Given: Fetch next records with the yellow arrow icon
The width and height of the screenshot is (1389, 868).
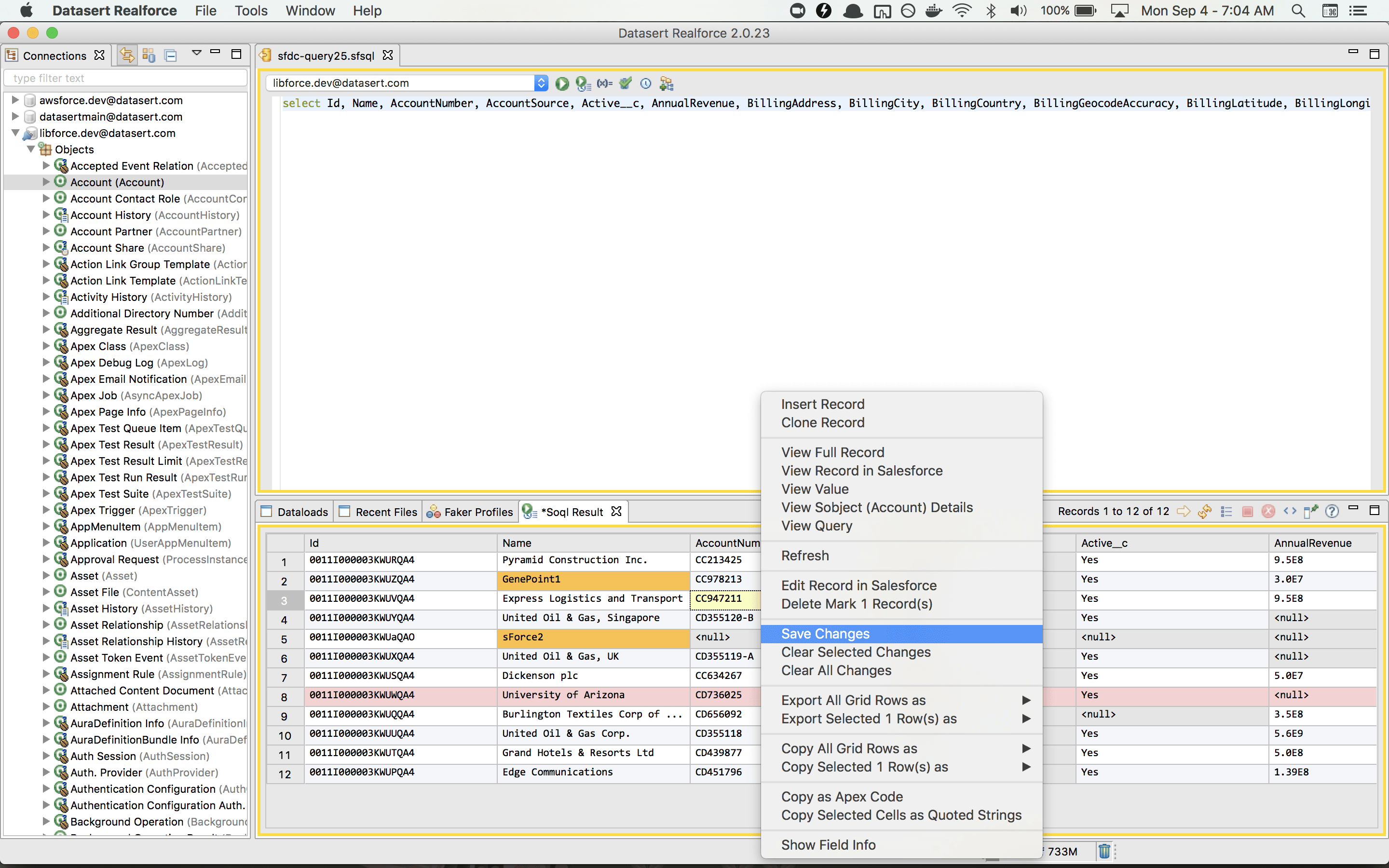Looking at the screenshot, I should (1183, 512).
